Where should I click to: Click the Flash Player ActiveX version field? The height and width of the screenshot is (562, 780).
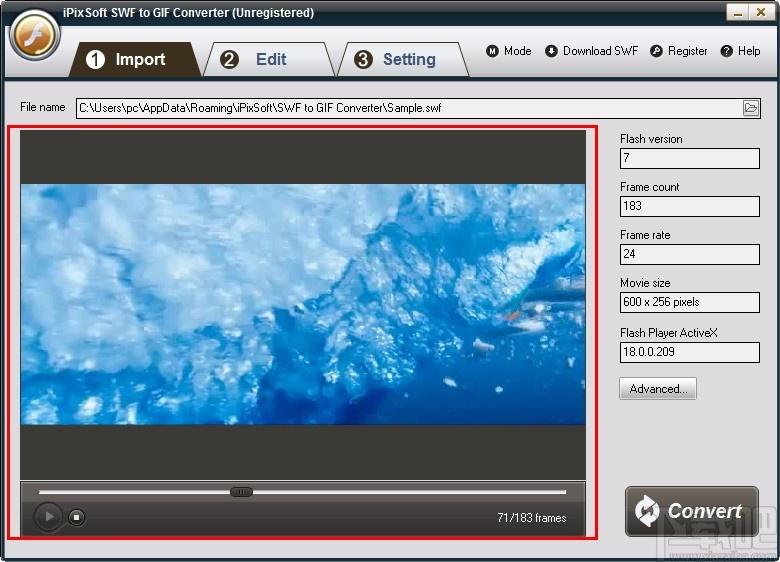tap(689, 352)
